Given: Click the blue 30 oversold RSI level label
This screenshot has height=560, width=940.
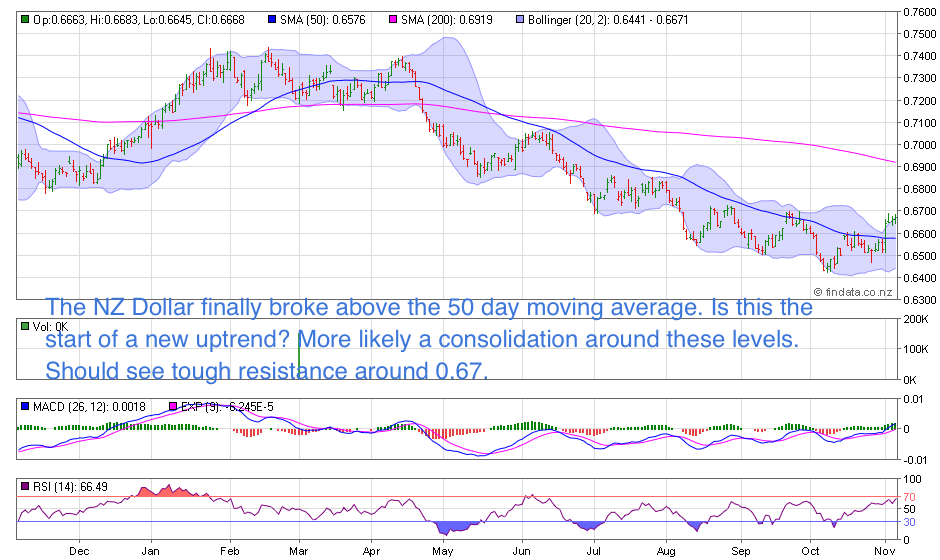Looking at the screenshot, I should pyautogui.click(x=909, y=521).
